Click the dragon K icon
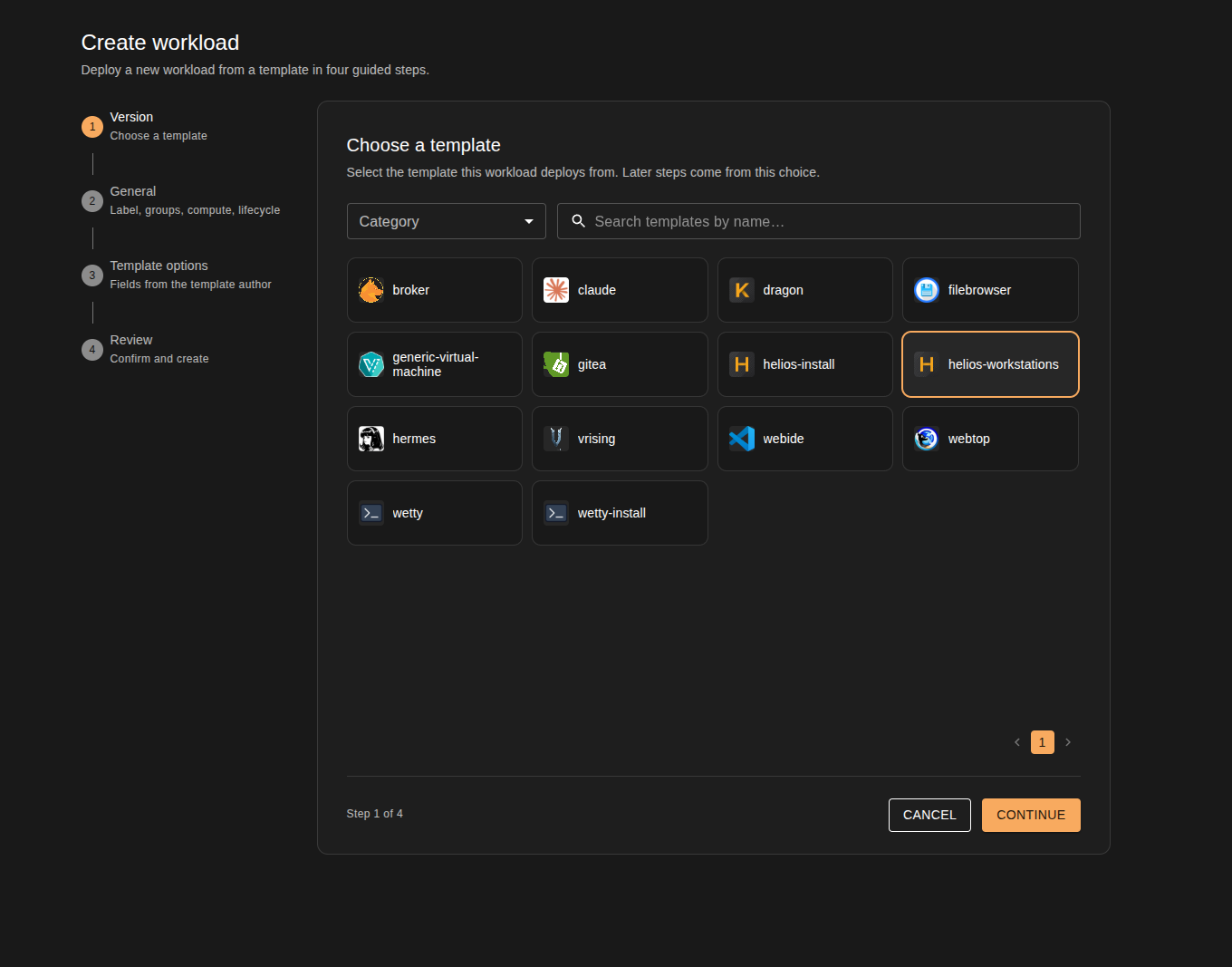1232x967 pixels. pyautogui.click(x=742, y=290)
